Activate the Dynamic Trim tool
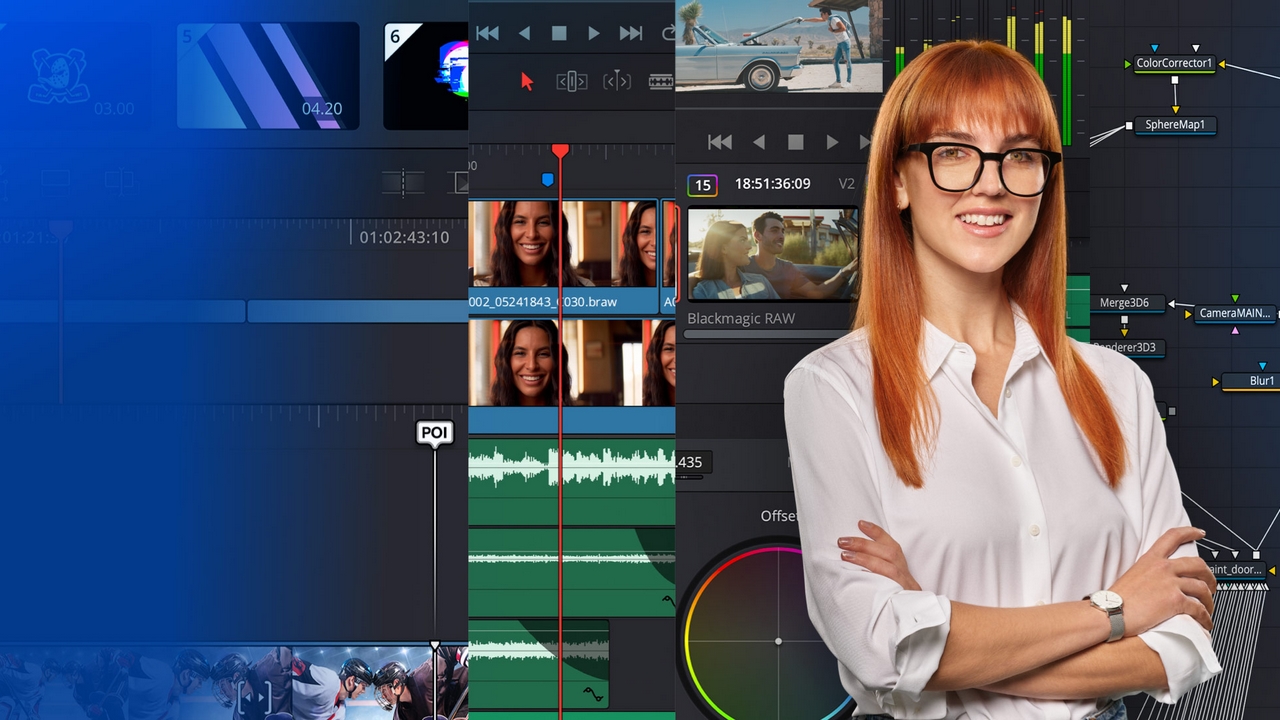1280x720 pixels. coord(617,81)
